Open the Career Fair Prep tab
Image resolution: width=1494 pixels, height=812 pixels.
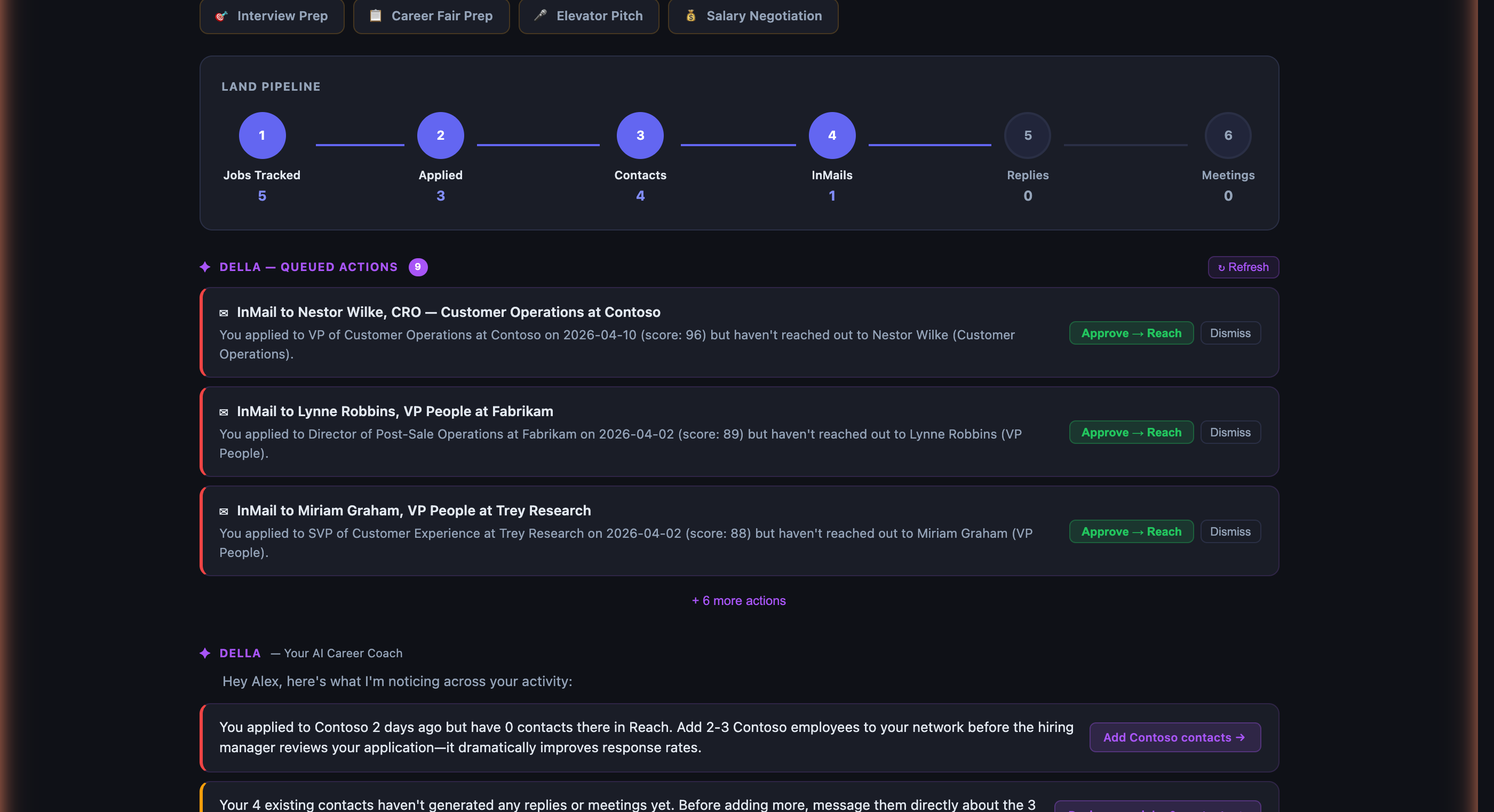pos(431,15)
